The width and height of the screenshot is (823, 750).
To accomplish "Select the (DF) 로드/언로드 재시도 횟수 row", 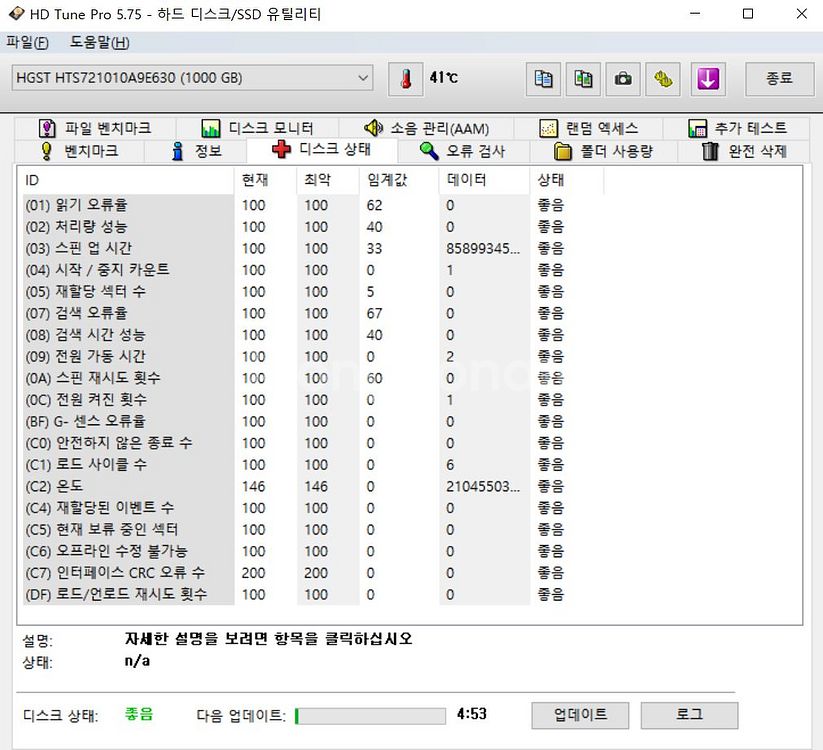I will pyautogui.click(x=313, y=595).
